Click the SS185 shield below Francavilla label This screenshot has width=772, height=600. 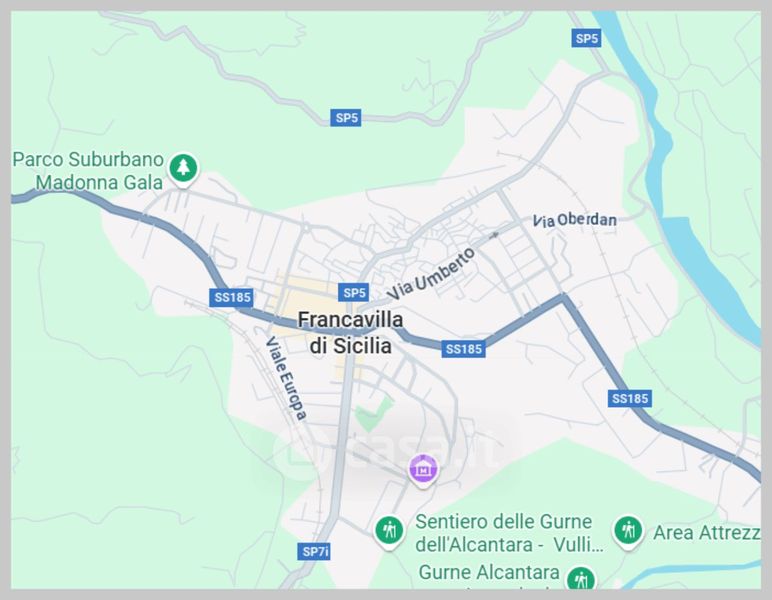[x=463, y=349]
